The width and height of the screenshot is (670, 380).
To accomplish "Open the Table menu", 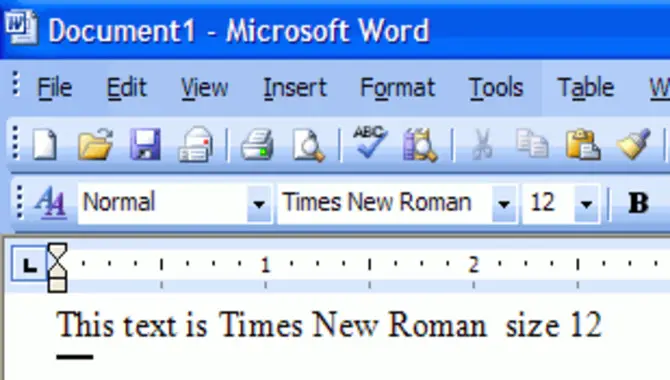I will pos(585,88).
